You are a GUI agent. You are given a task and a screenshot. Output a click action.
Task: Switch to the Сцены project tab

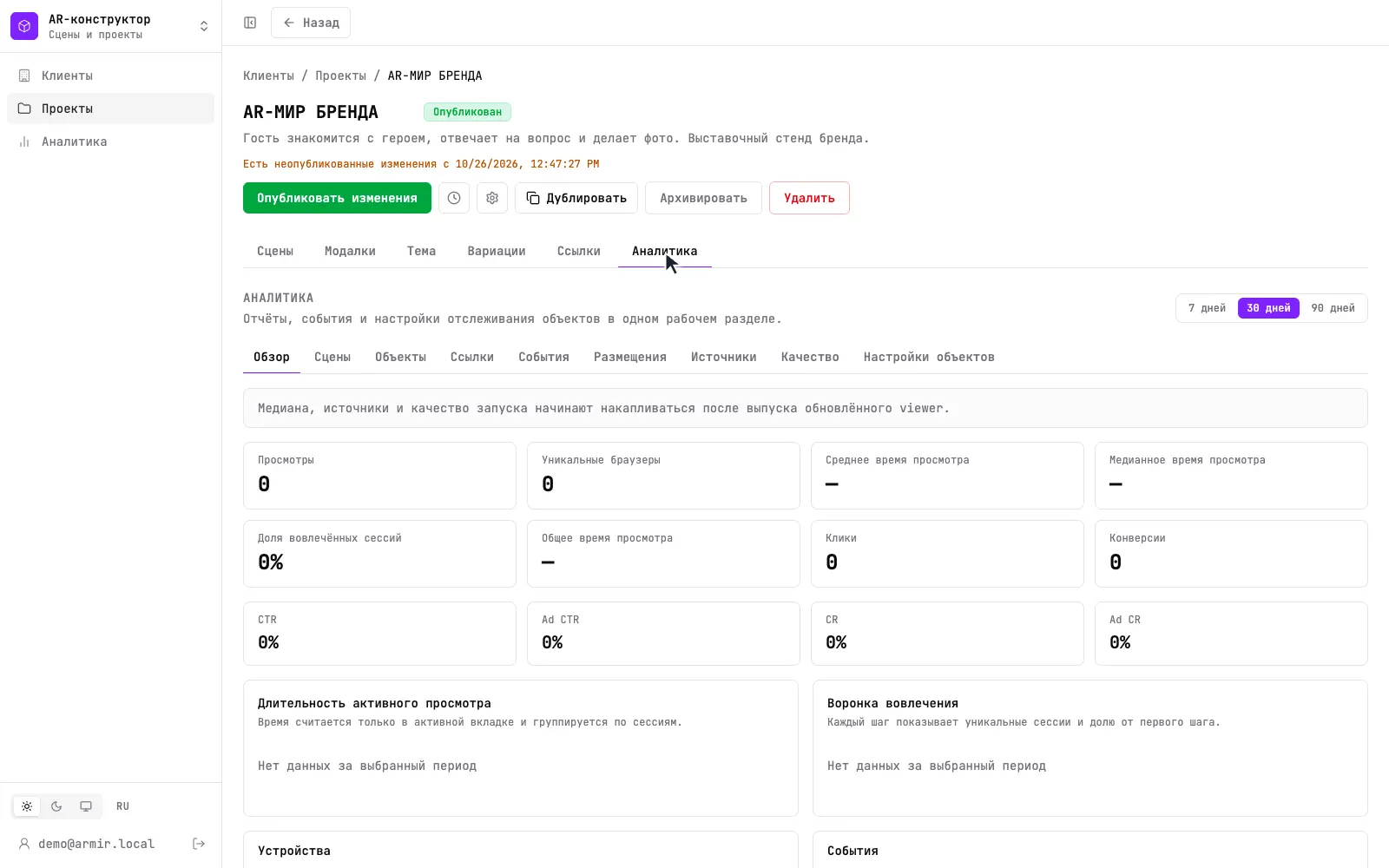pyautogui.click(x=275, y=251)
